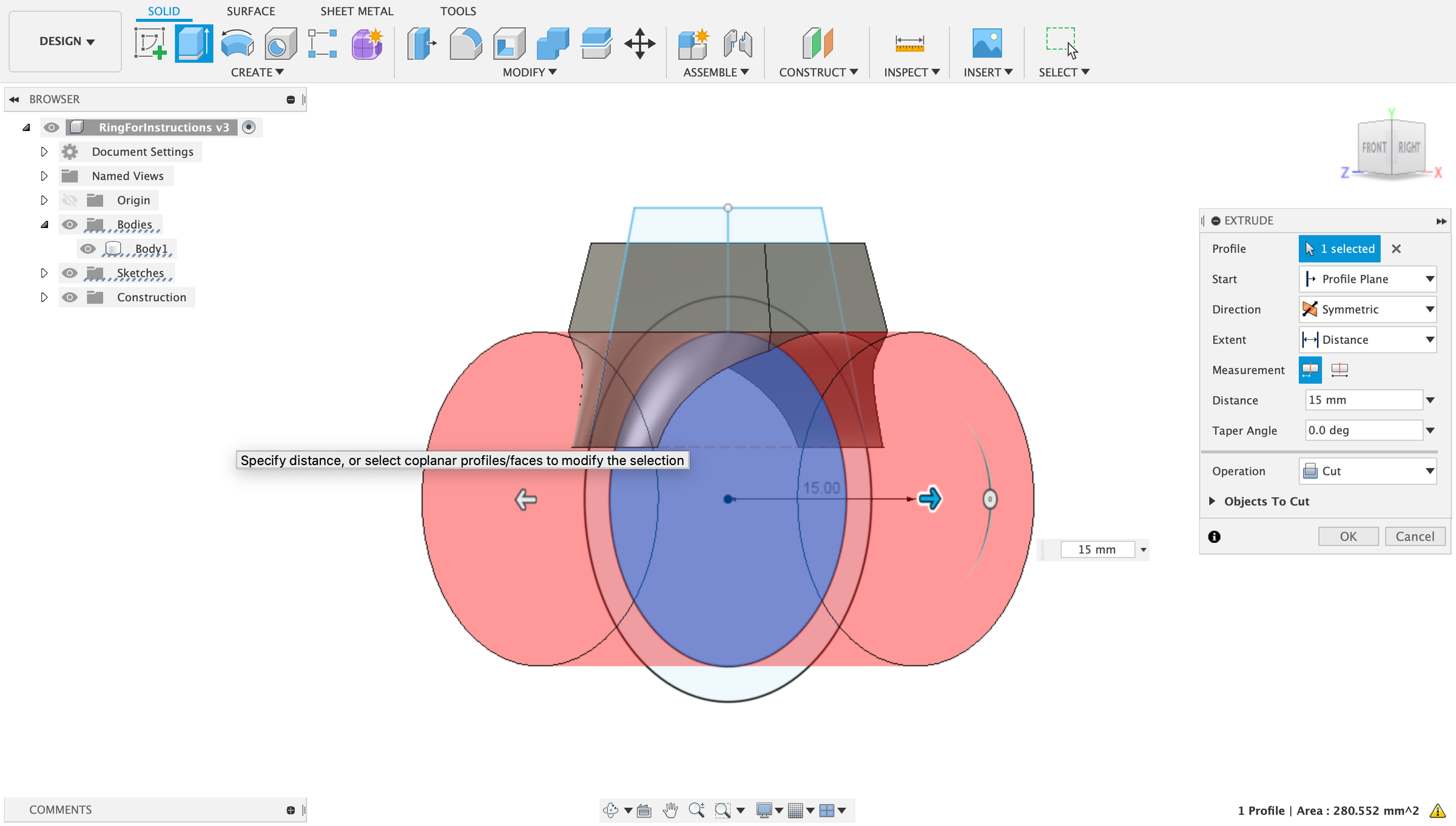Select the Move/Copy arrows icon
This screenshot has width=1456, height=826.
639,44
